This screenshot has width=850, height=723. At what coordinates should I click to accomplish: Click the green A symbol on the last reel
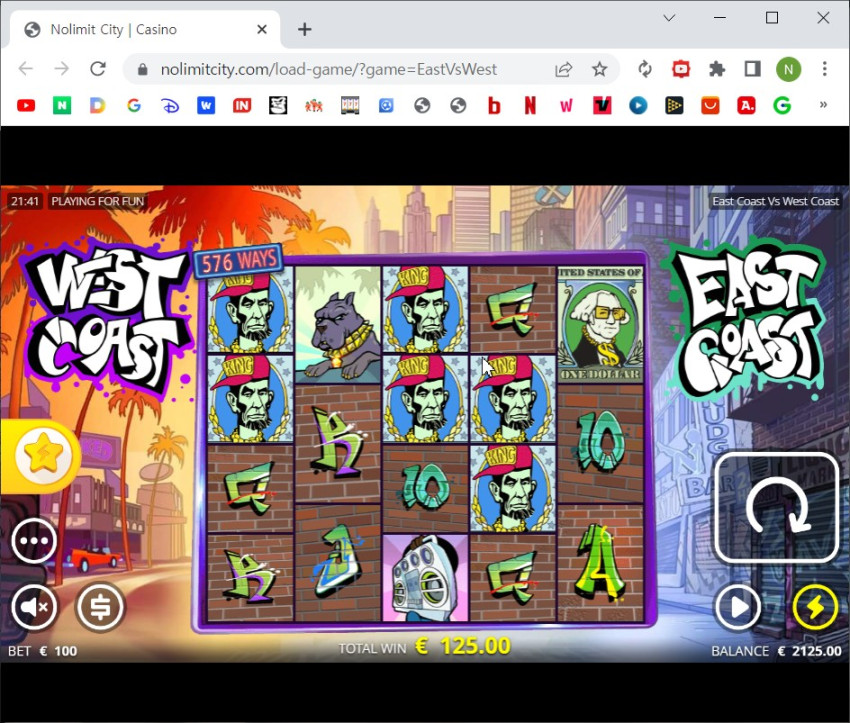point(601,564)
